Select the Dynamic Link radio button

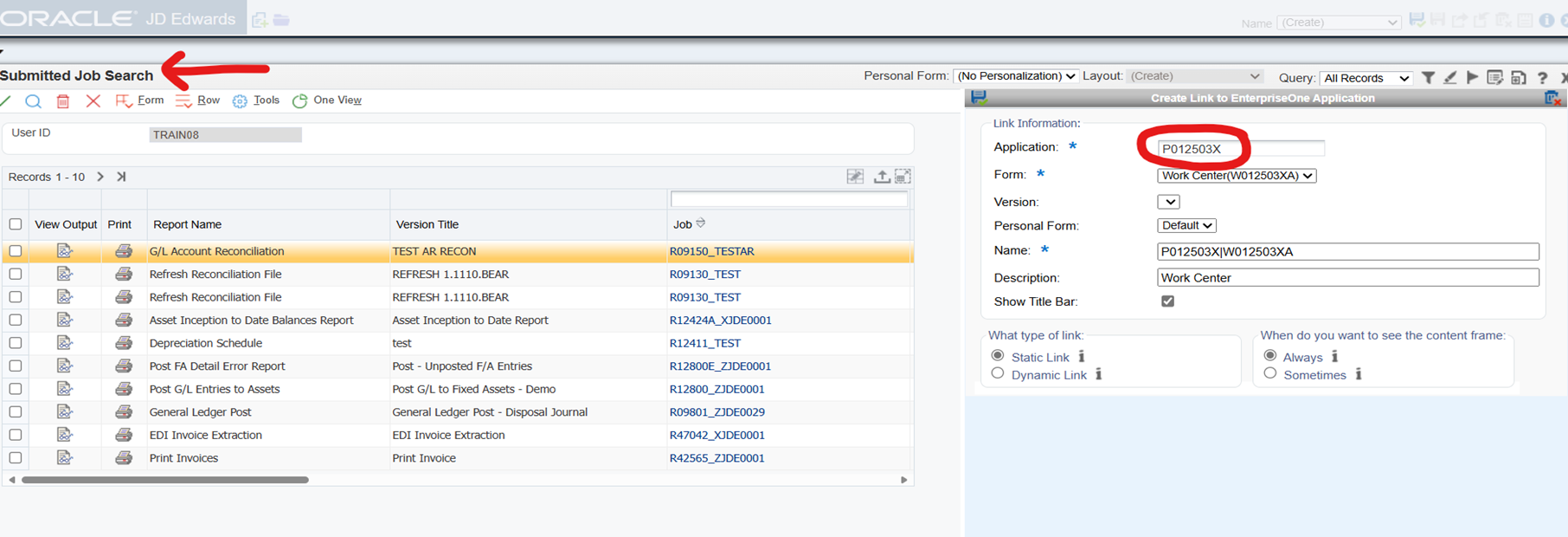(998, 374)
